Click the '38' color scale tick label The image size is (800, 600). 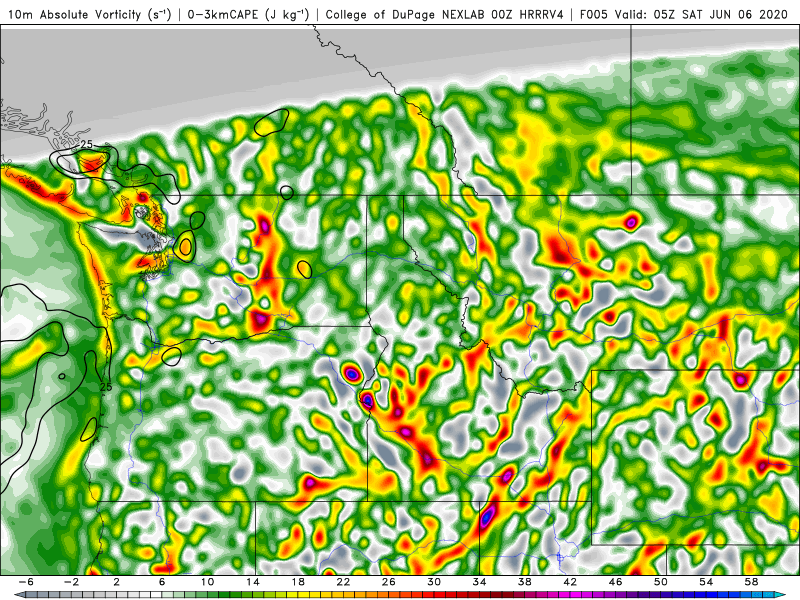[525, 582]
